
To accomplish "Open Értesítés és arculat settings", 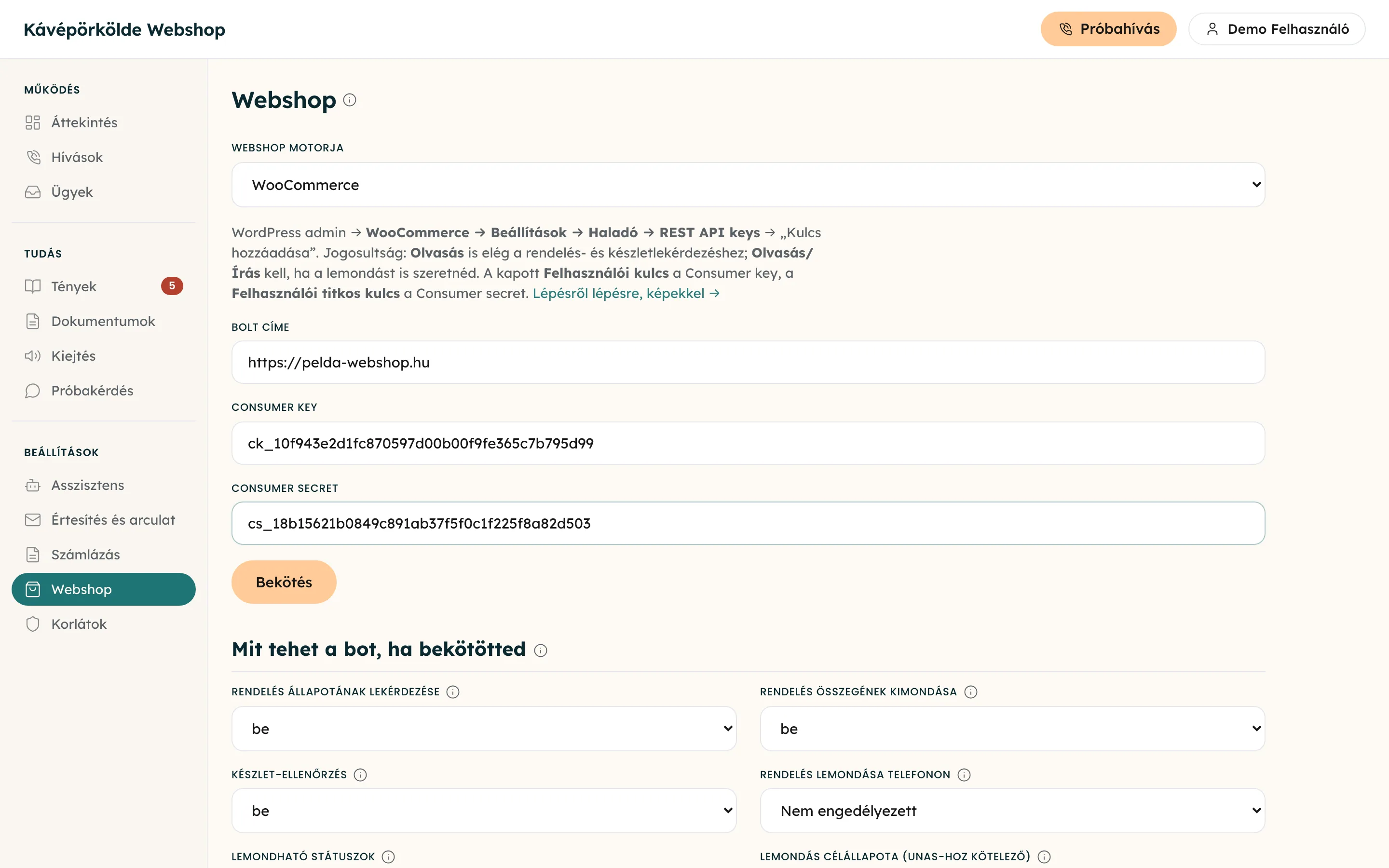I will coord(103,520).
